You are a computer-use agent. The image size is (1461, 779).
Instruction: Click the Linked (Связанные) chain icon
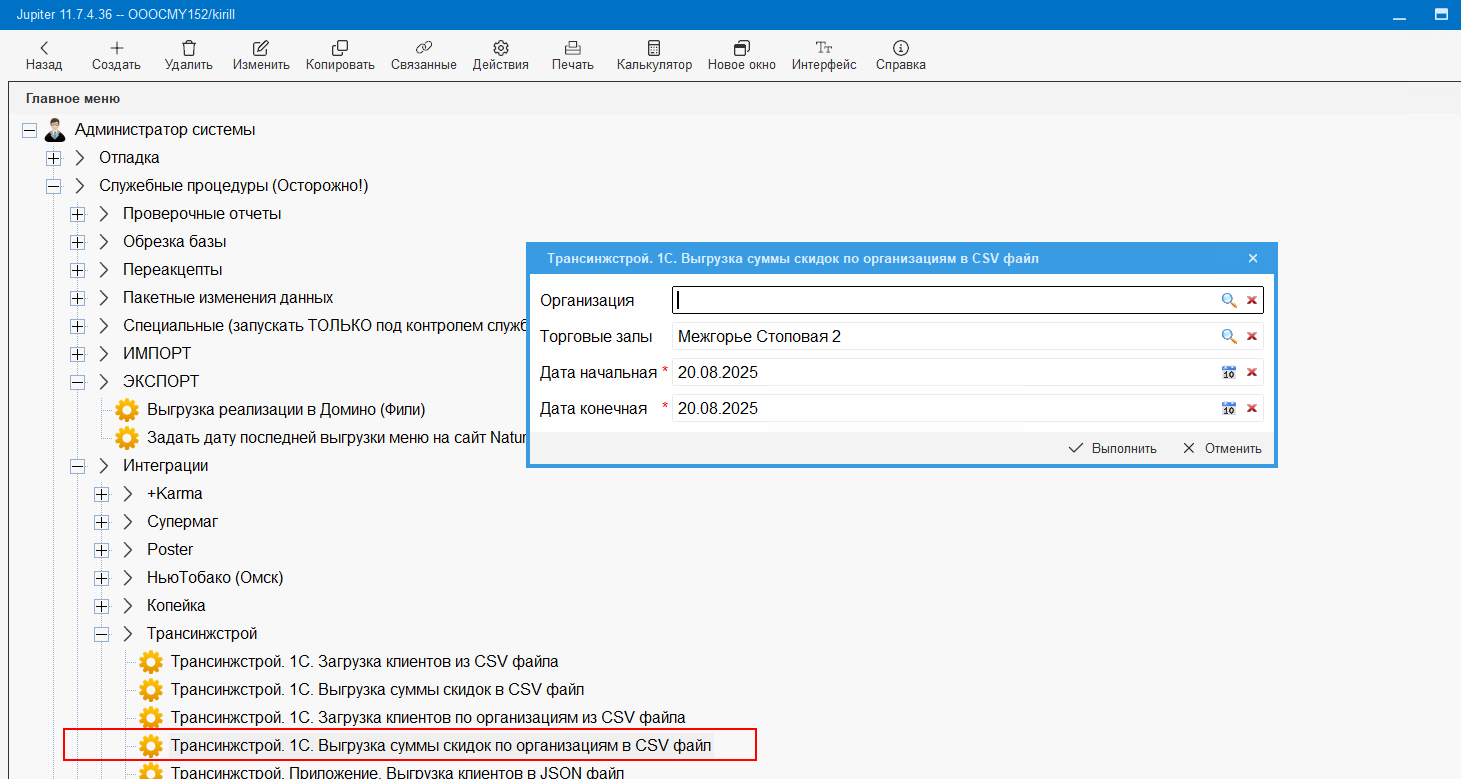pos(422,48)
